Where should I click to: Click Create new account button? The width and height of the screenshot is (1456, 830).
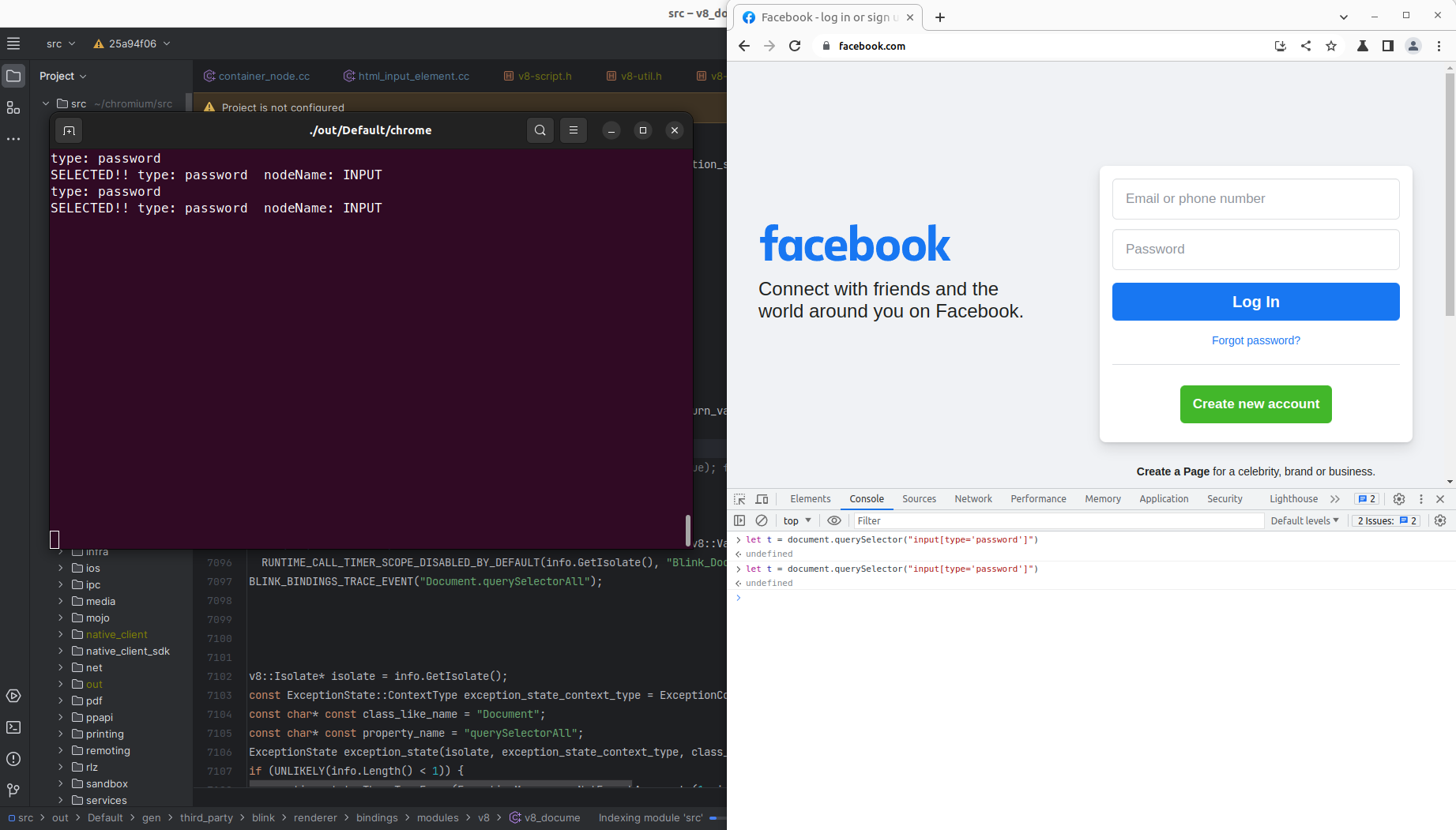(x=1256, y=404)
